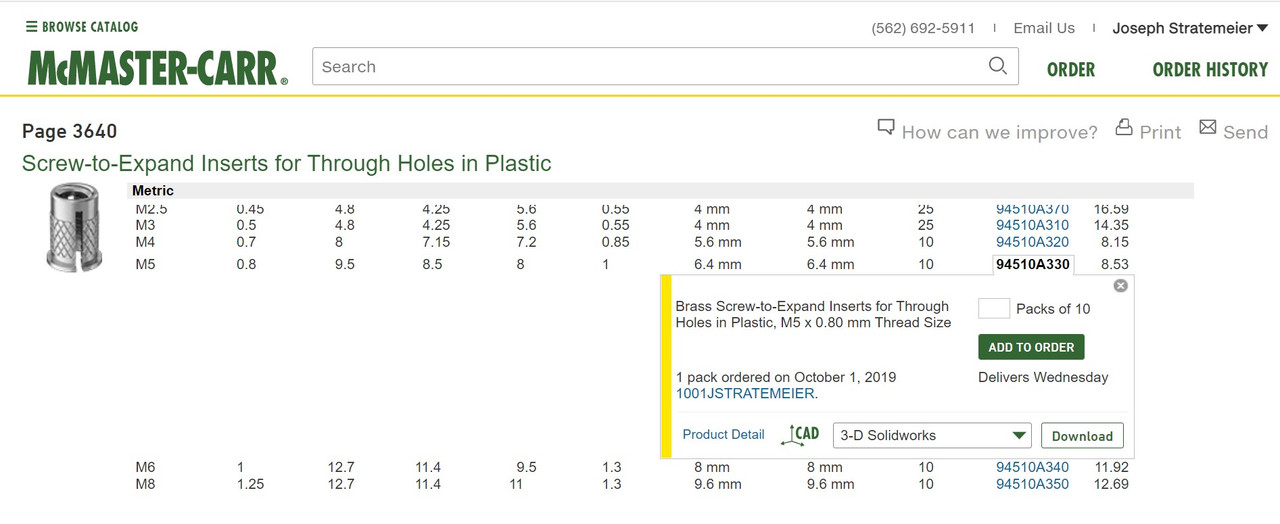Click the price 8.53
Image resolution: width=1280 pixels, height=524 pixels.
(1114, 265)
